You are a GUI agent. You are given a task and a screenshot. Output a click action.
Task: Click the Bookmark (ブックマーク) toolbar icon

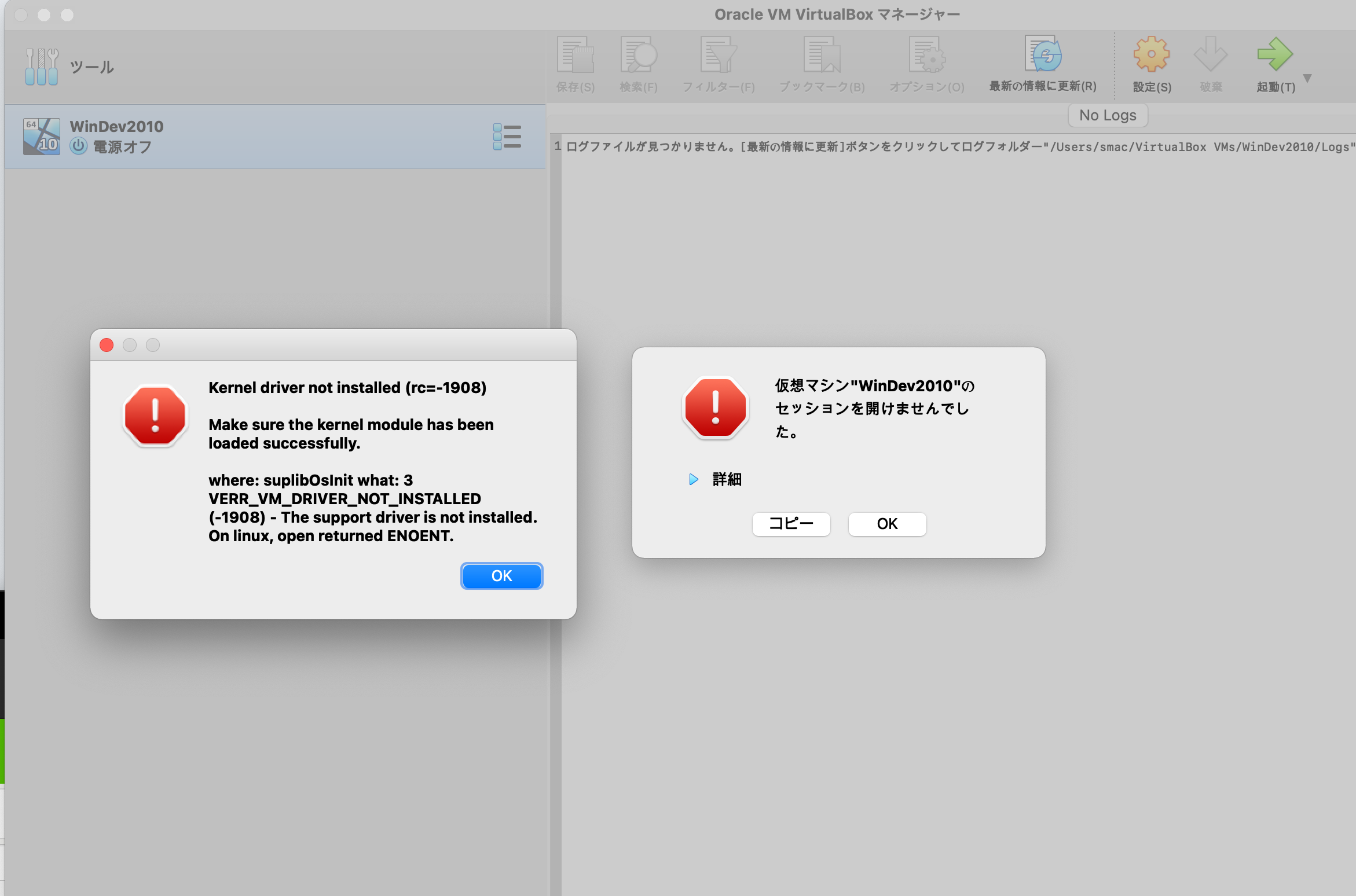[821, 55]
